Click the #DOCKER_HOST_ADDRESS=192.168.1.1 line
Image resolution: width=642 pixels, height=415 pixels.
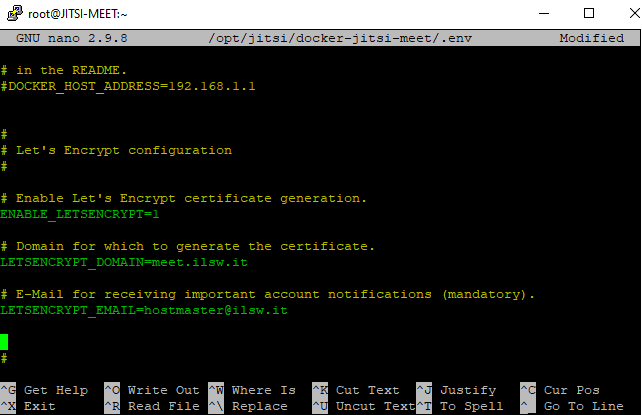coord(128,86)
